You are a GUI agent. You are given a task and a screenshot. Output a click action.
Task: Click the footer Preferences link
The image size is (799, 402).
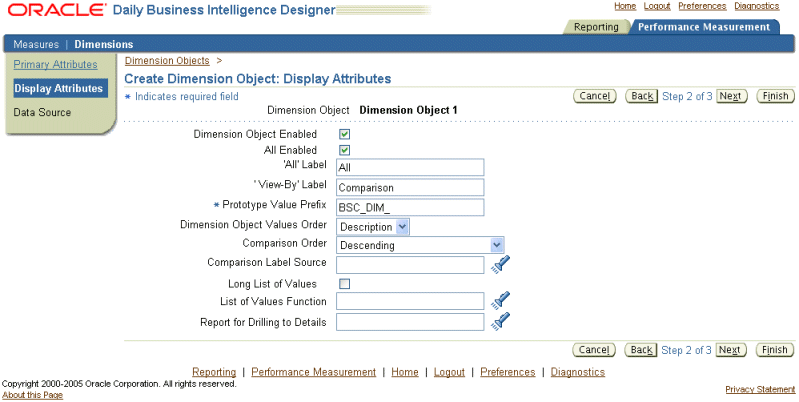pos(508,372)
